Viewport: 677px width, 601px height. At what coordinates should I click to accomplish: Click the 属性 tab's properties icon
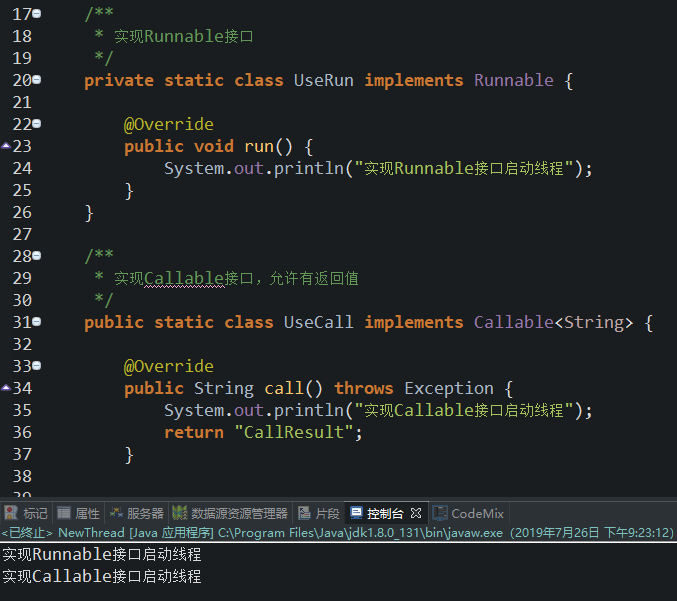pyautogui.click(x=63, y=513)
